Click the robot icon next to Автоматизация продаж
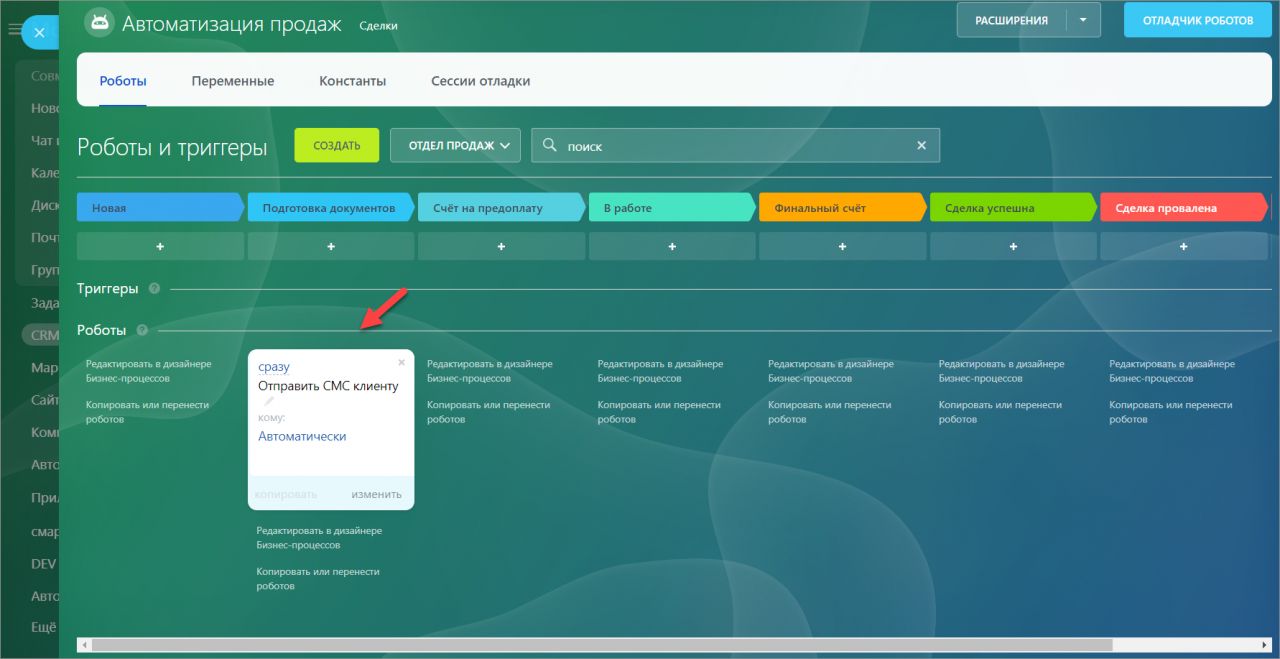Screen dimensions: 1280x659 98,22
